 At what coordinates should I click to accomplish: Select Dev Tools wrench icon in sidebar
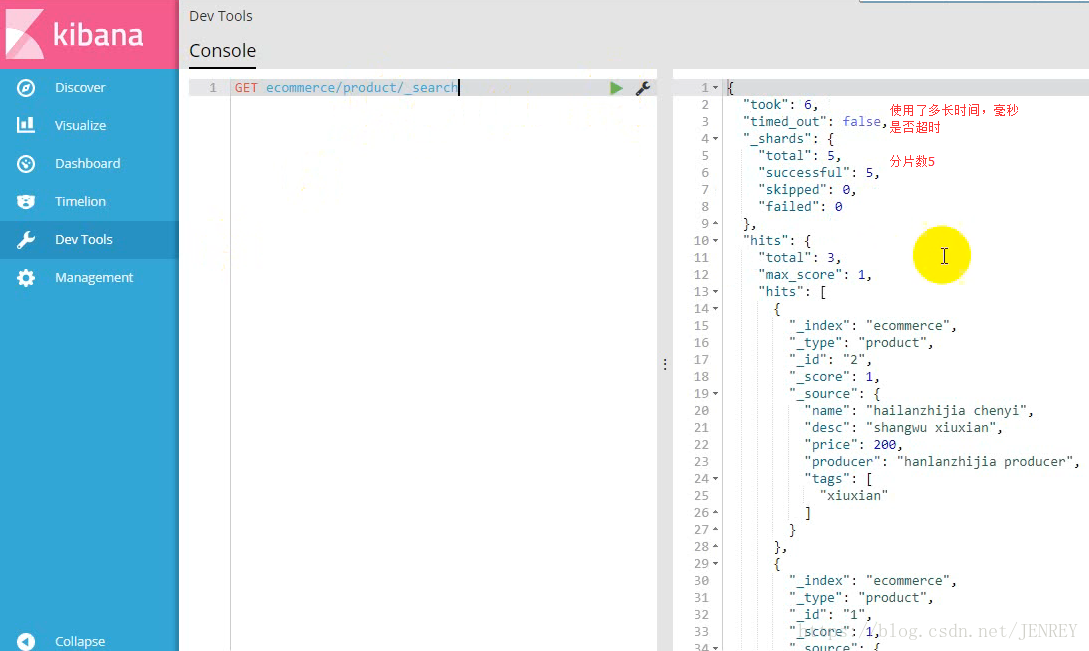(x=26, y=240)
